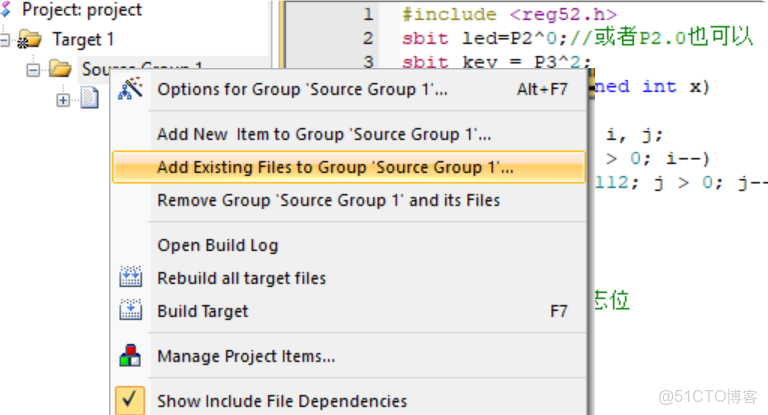768x415 pixels.
Task: Choose Add Existing Files to Group 'Source Group 1'
Action: click(335, 167)
